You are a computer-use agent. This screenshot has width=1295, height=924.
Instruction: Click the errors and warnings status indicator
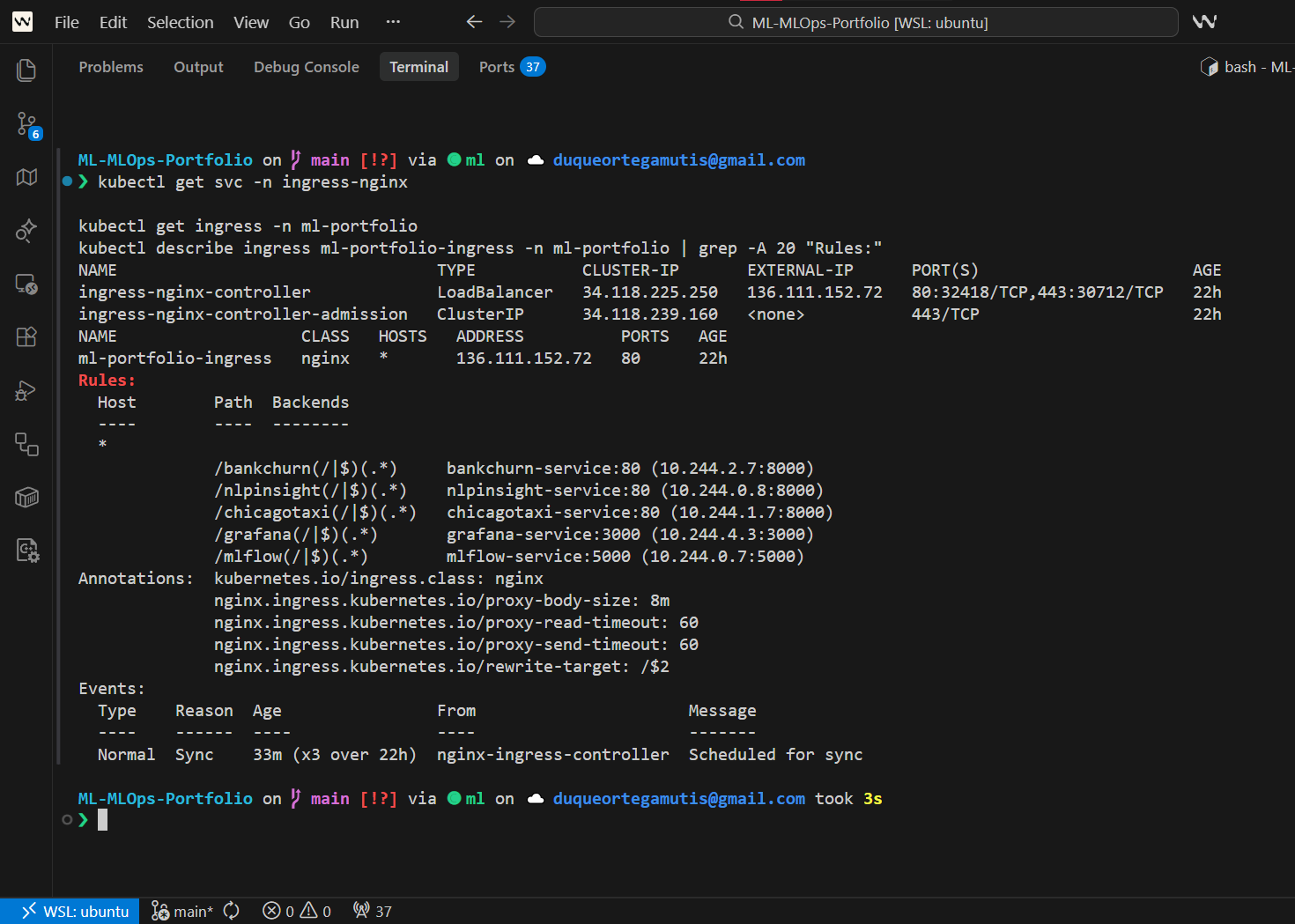pos(297,911)
